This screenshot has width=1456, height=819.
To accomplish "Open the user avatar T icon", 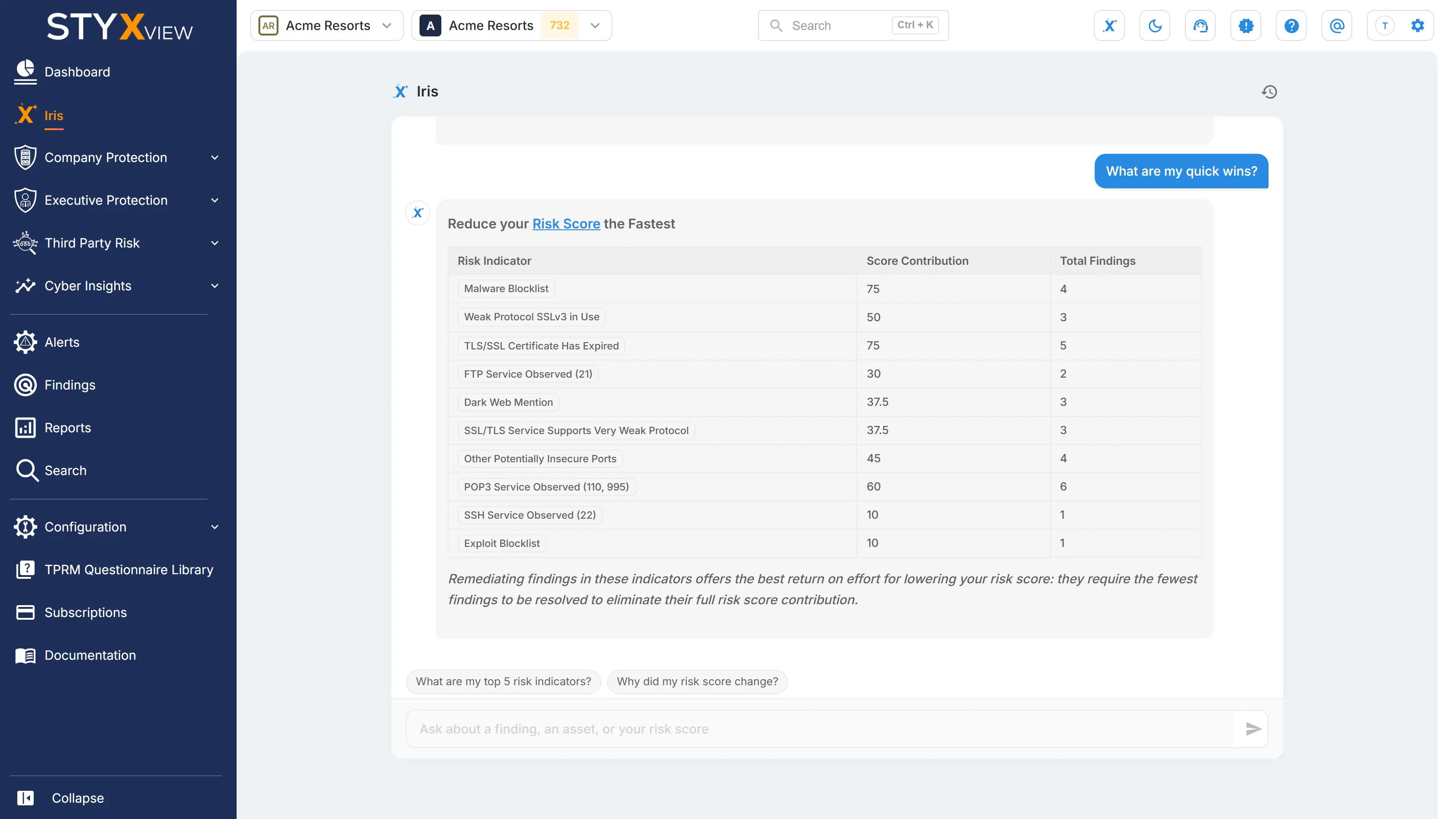I will pos(1384,25).
